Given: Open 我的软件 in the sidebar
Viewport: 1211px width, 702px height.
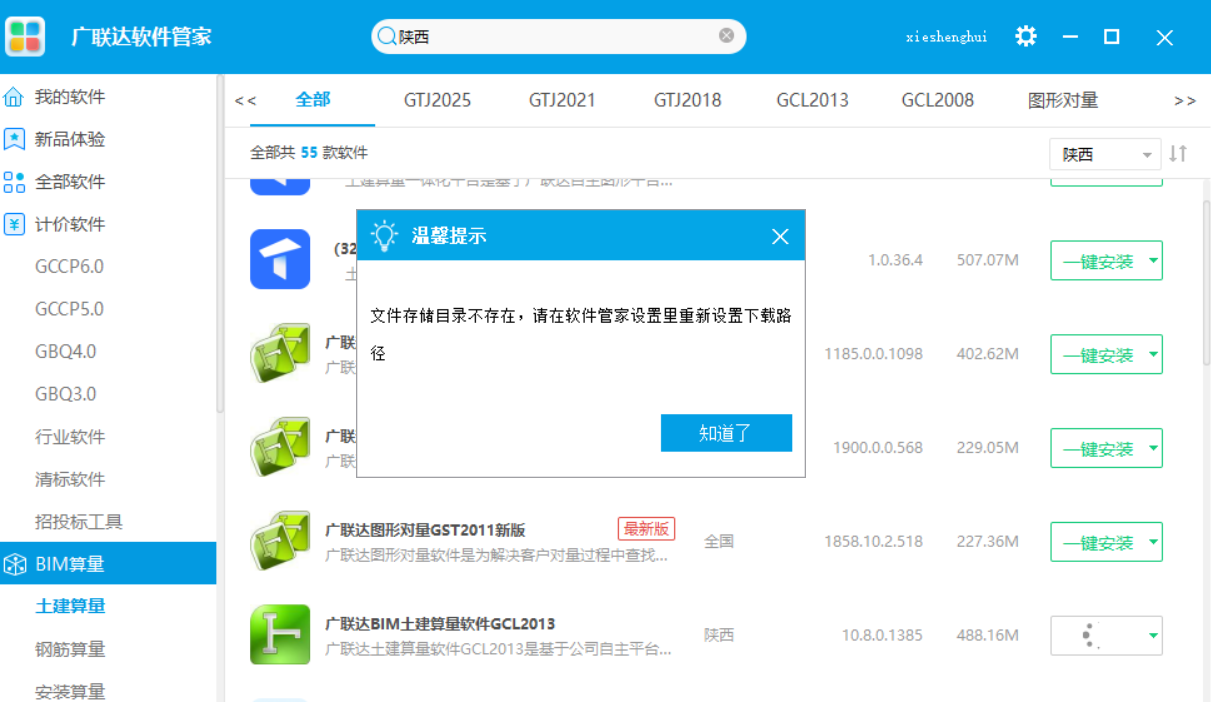Looking at the screenshot, I should coord(70,97).
